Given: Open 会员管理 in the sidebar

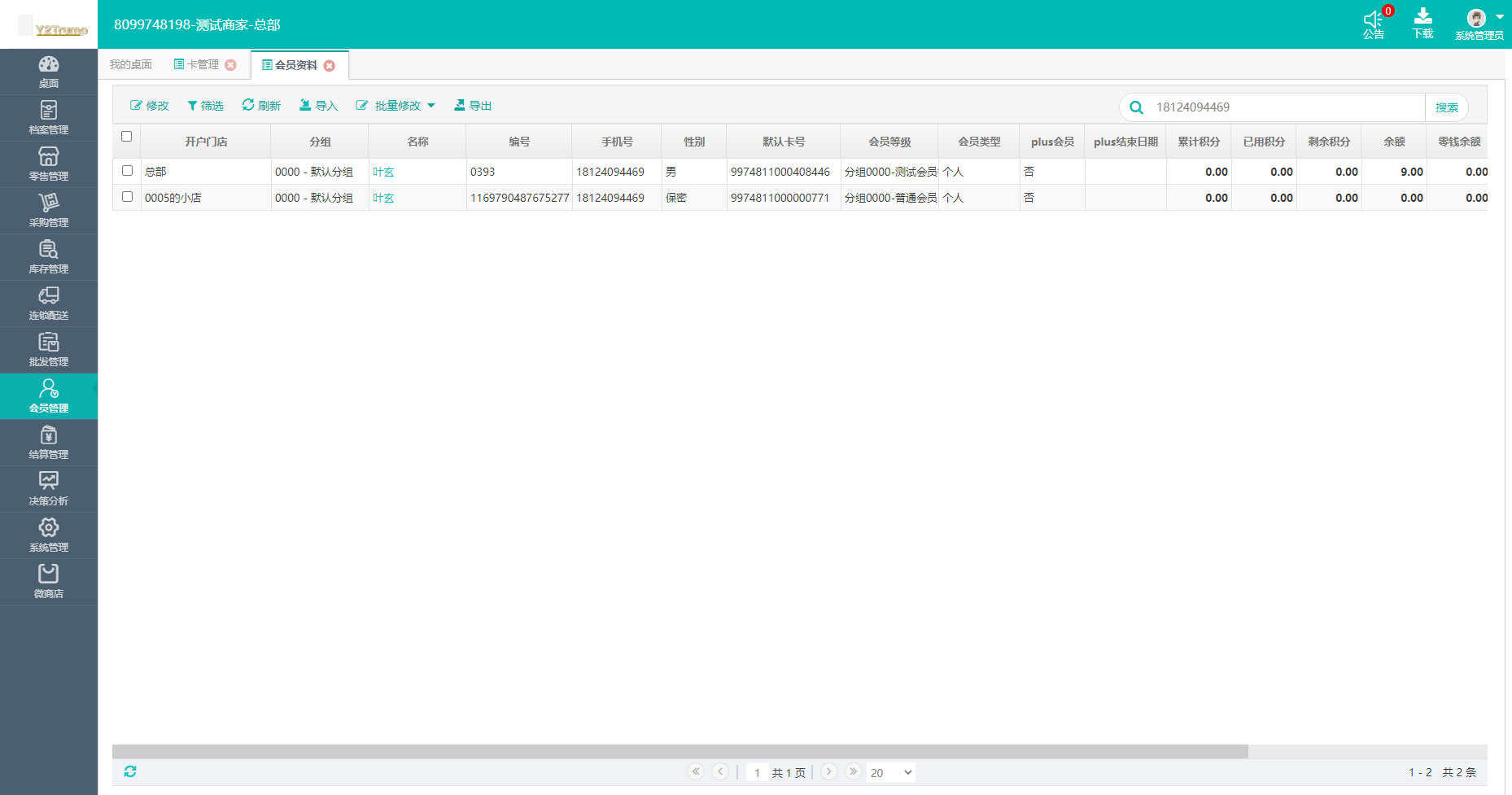Looking at the screenshot, I should point(49,396).
